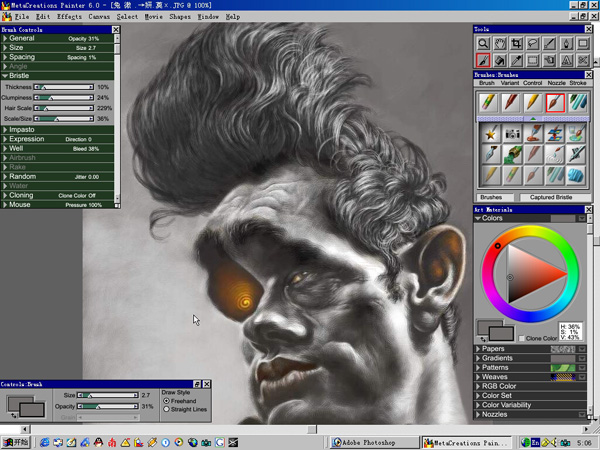Collapse the brush library drawer bar
600x450 pixels.
[533, 119]
